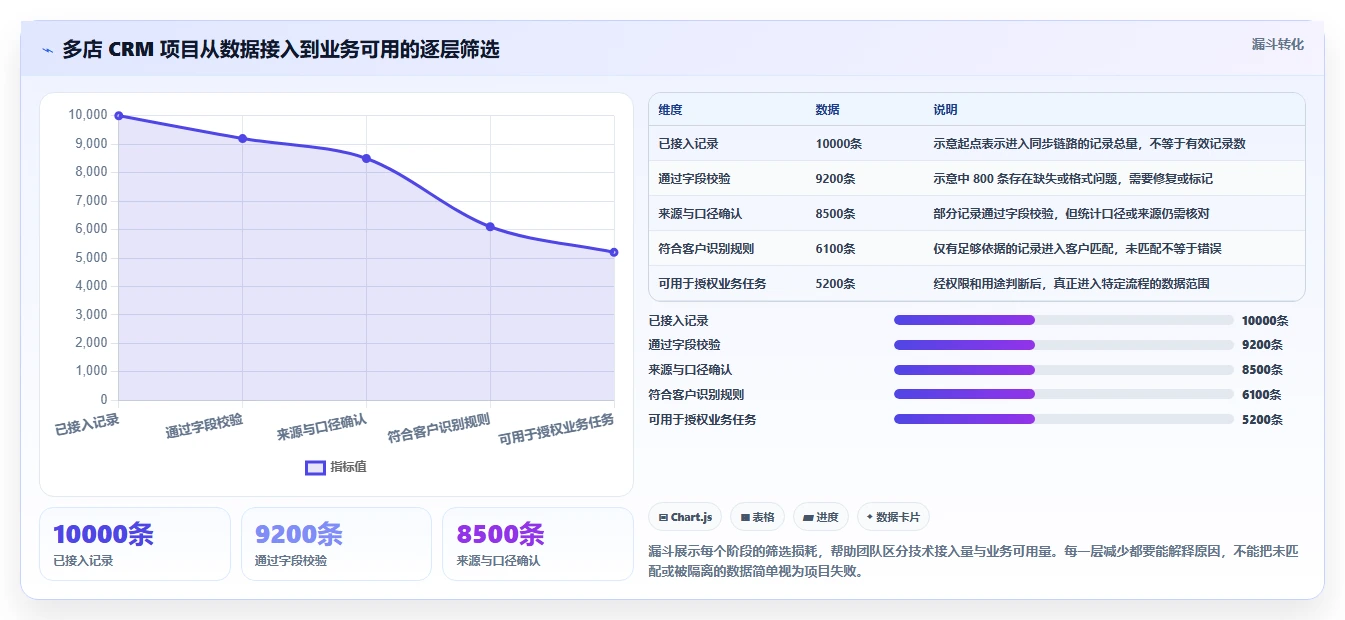
Task: Click the chart point for 通过字段校验
Action: (242, 139)
